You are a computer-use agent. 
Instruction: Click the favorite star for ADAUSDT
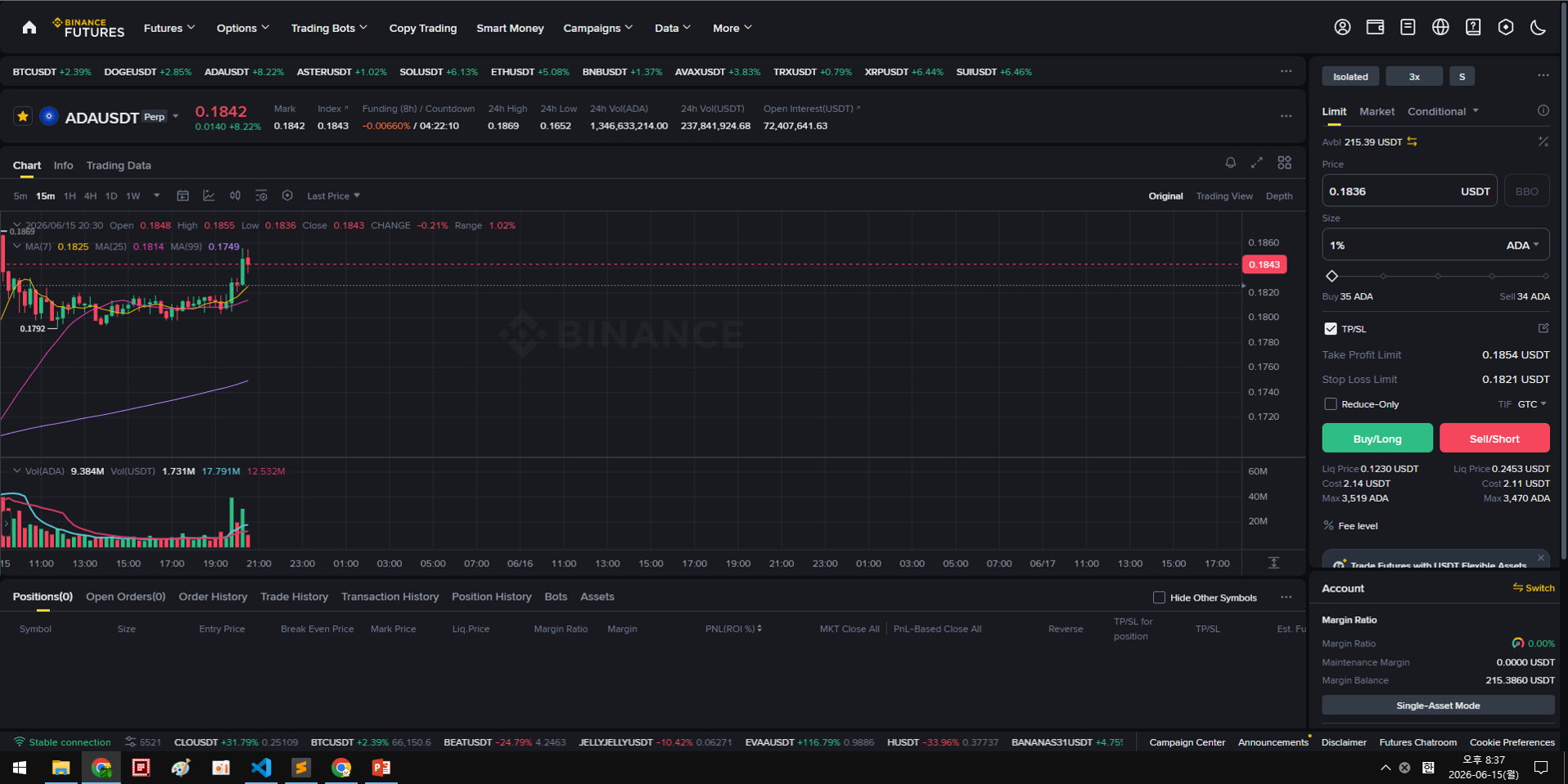(x=23, y=116)
